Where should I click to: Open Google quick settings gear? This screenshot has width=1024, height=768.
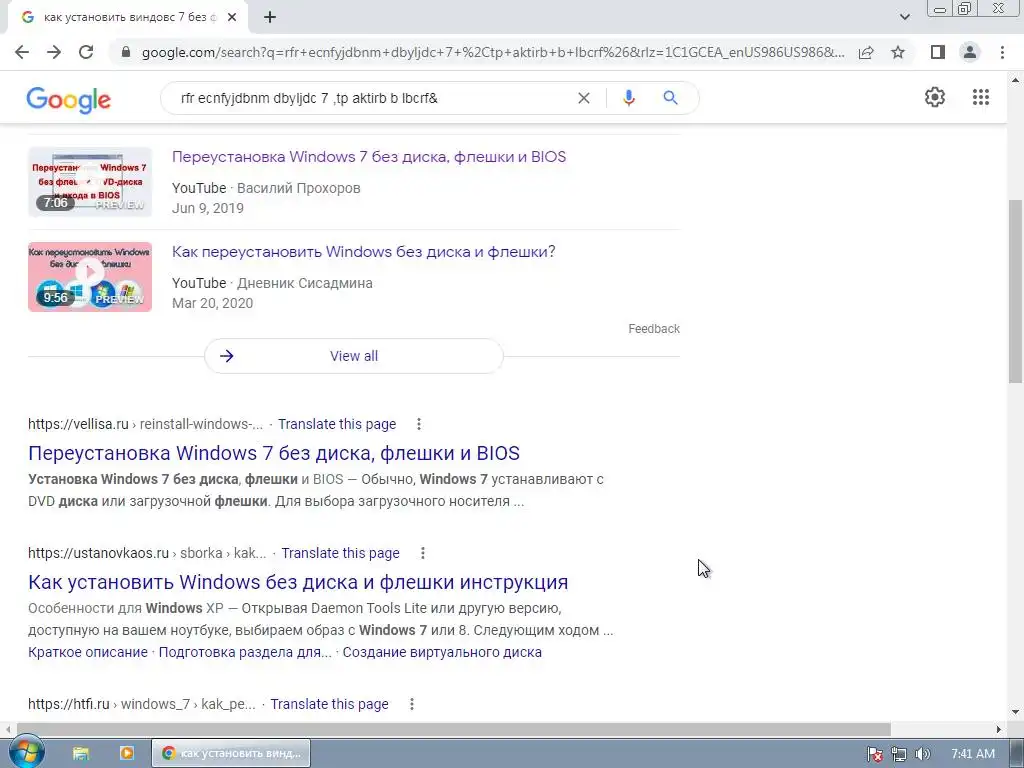(x=935, y=97)
